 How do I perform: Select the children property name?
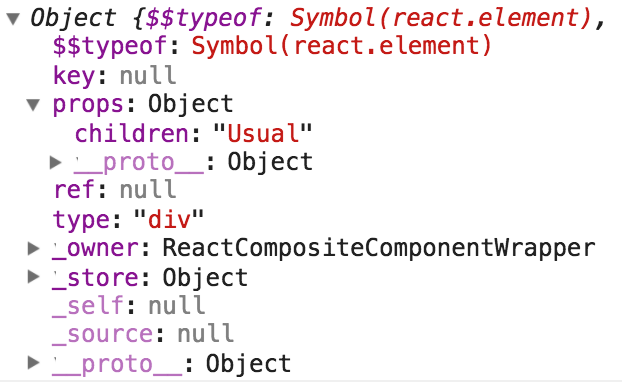pyautogui.click(x=132, y=133)
